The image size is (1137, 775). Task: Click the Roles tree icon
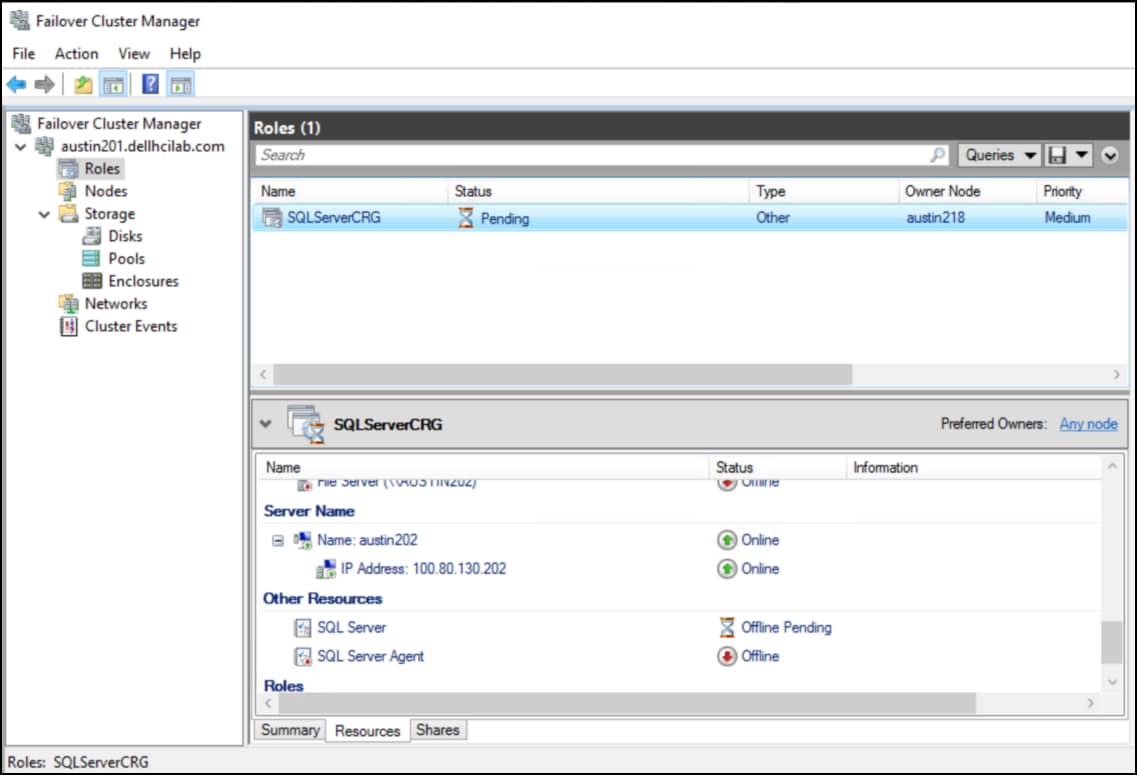pos(69,169)
